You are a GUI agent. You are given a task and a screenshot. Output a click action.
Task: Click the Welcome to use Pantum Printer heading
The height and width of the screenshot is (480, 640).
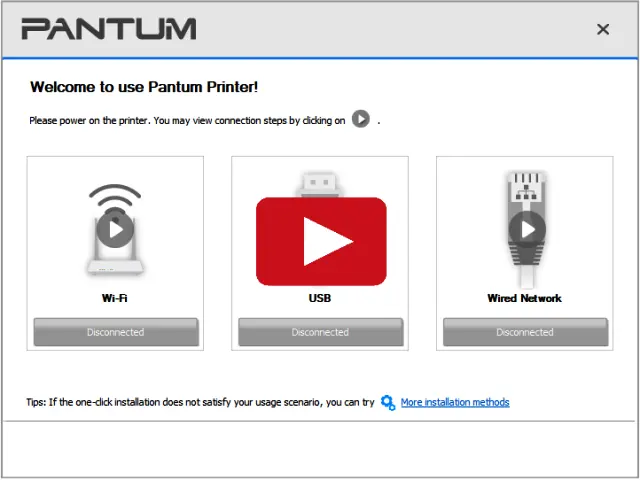click(144, 87)
